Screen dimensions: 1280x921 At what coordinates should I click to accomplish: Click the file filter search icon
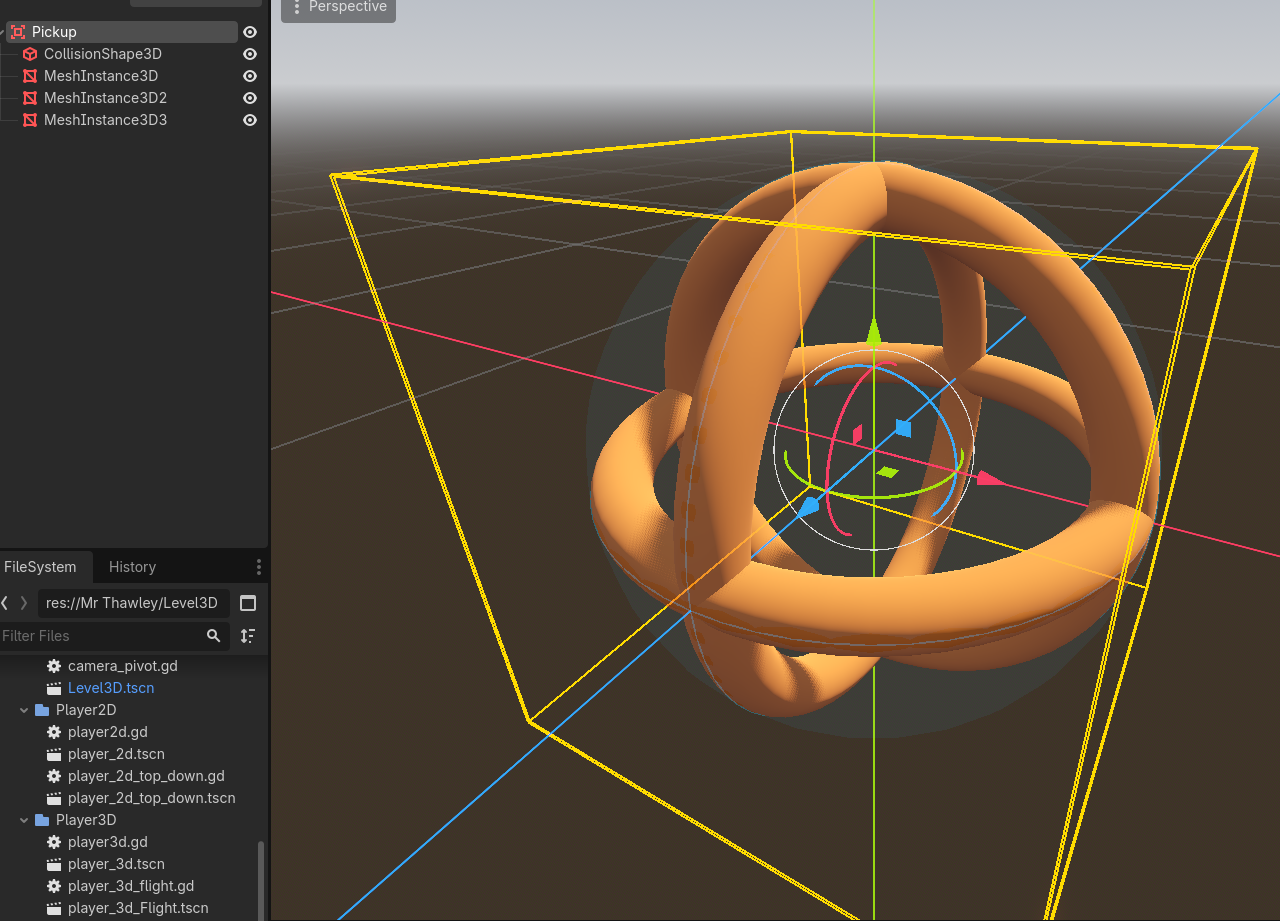point(213,636)
